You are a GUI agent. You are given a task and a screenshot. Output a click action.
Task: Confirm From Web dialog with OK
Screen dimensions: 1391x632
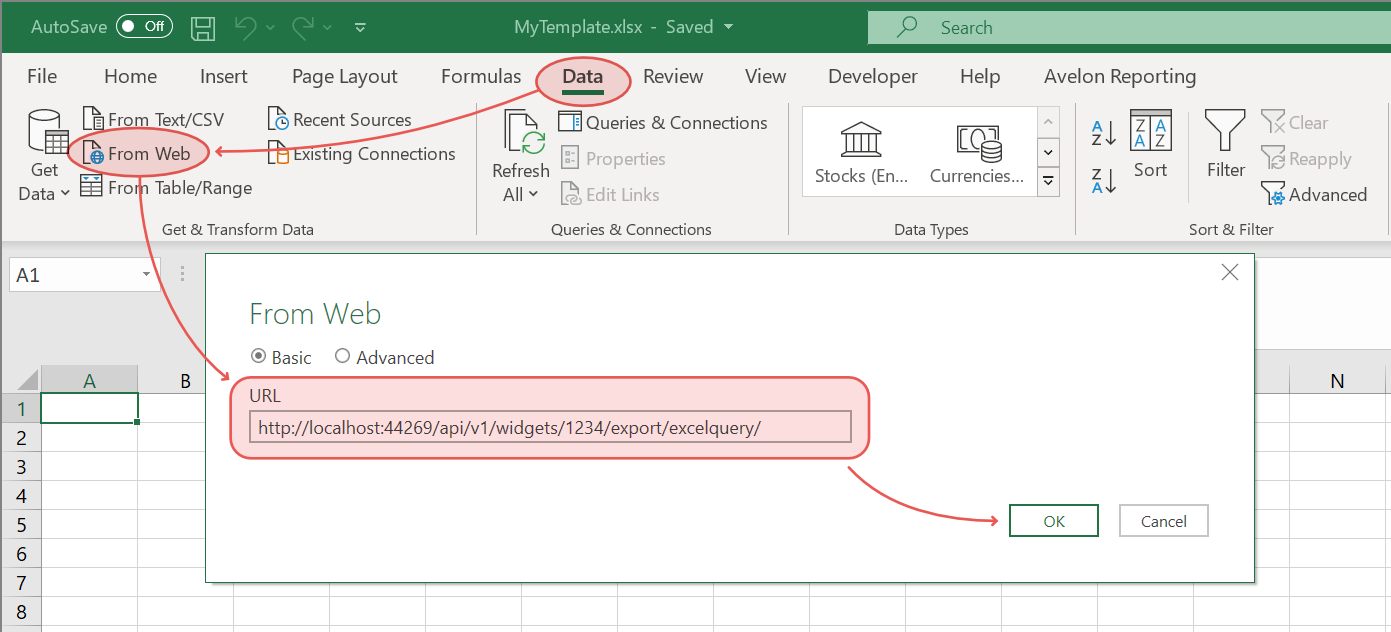(x=1054, y=521)
